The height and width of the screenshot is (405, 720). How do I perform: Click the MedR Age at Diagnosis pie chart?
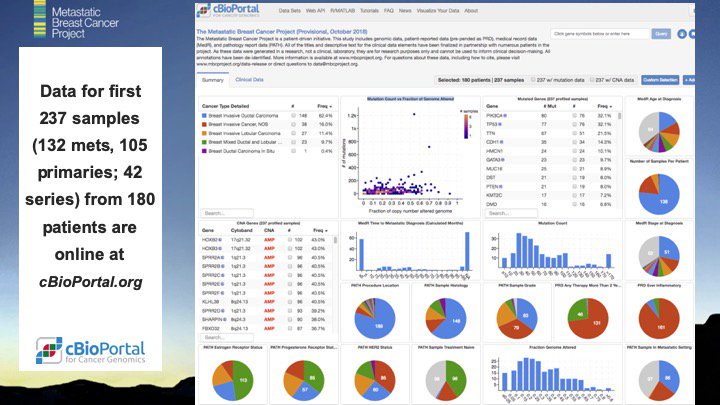(x=659, y=132)
